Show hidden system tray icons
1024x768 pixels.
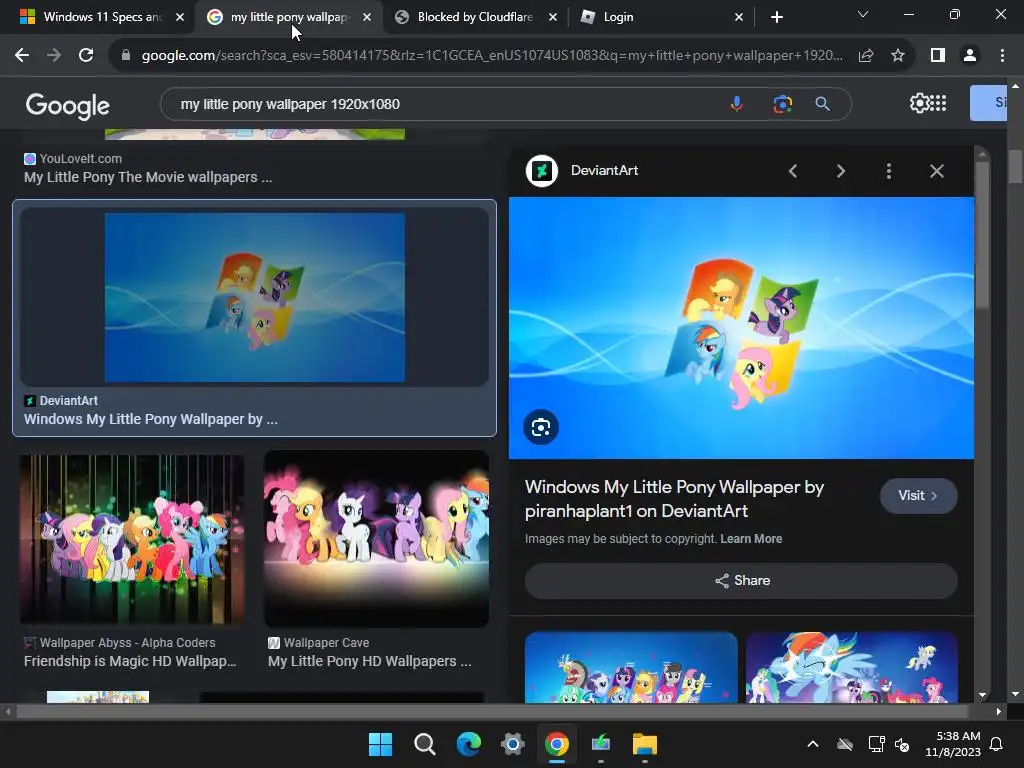tap(813, 744)
